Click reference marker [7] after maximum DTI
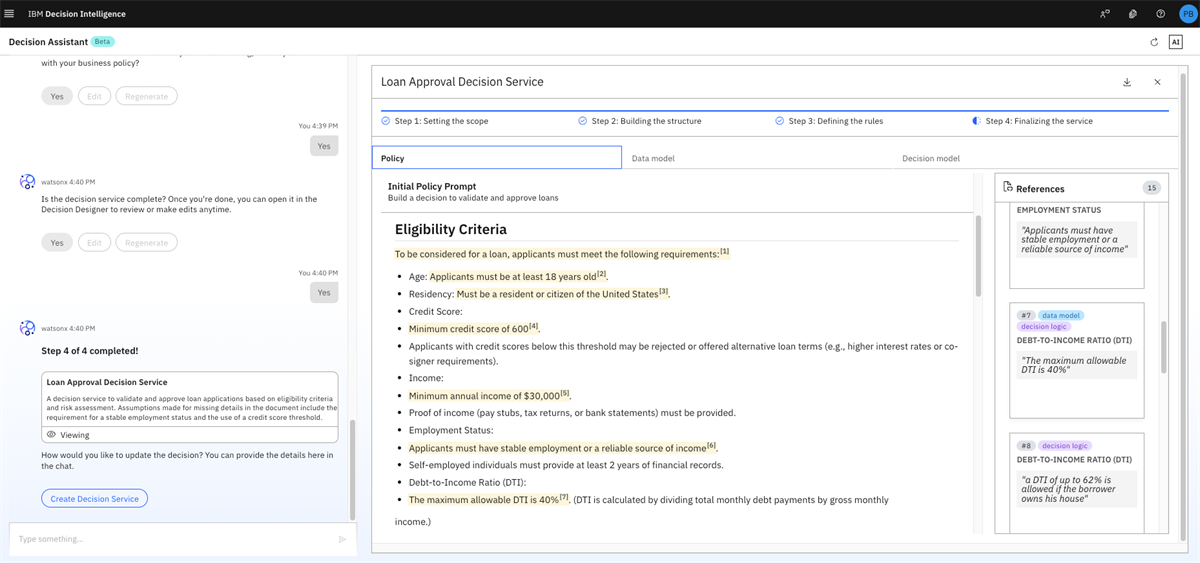1200x563 pixels. [x=564, y=497]
